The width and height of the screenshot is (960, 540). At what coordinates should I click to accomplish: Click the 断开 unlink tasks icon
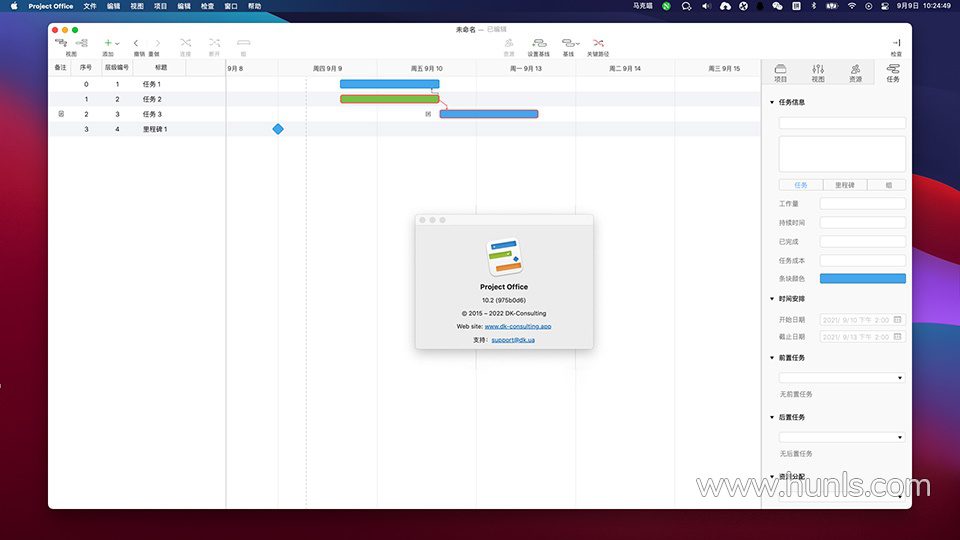[214, 43]
